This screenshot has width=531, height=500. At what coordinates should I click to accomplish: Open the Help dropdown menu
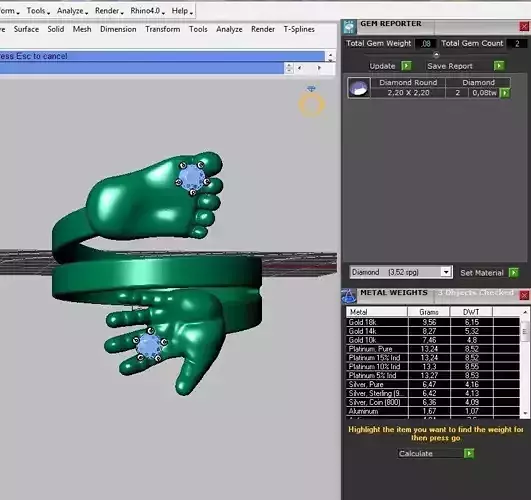point(182,11)
